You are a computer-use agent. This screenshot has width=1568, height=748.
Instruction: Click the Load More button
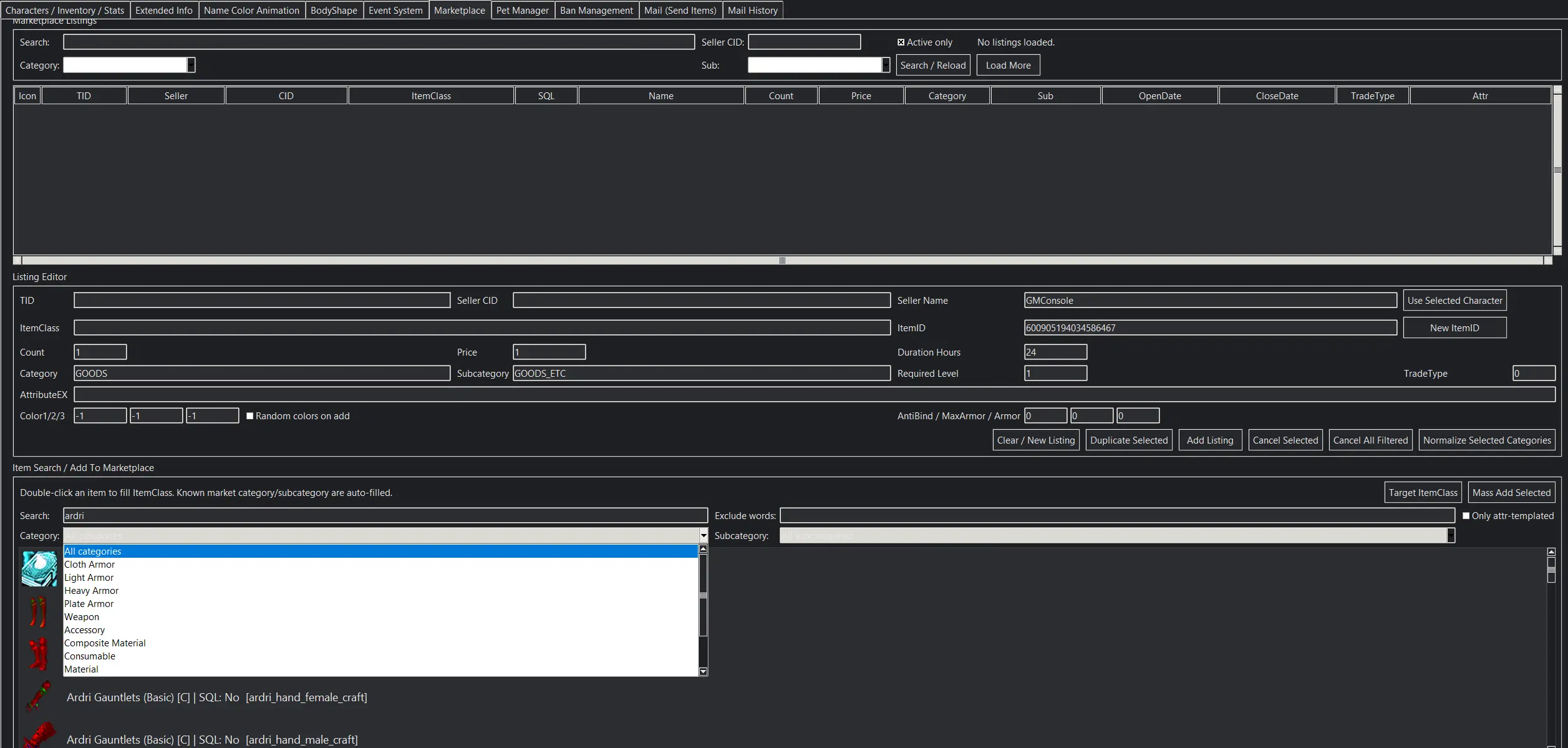(1009, 66)
